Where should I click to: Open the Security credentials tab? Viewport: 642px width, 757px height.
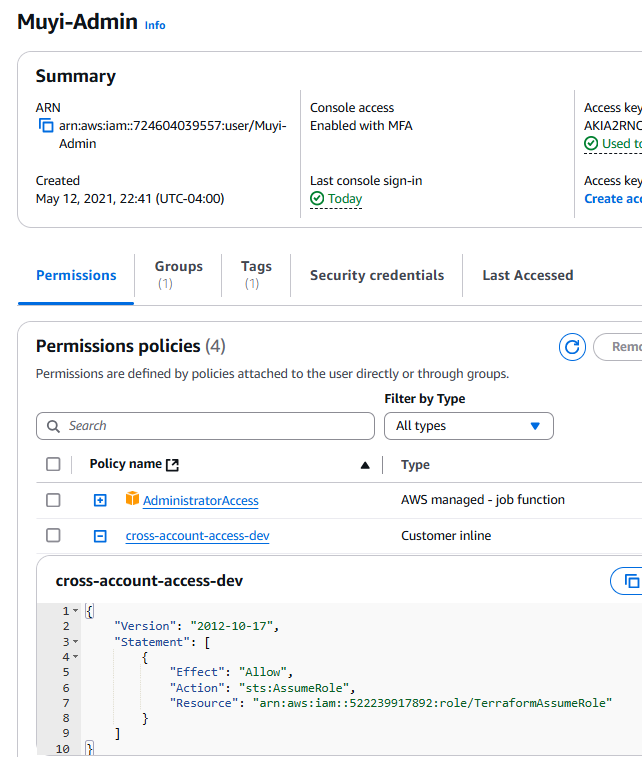377,275
